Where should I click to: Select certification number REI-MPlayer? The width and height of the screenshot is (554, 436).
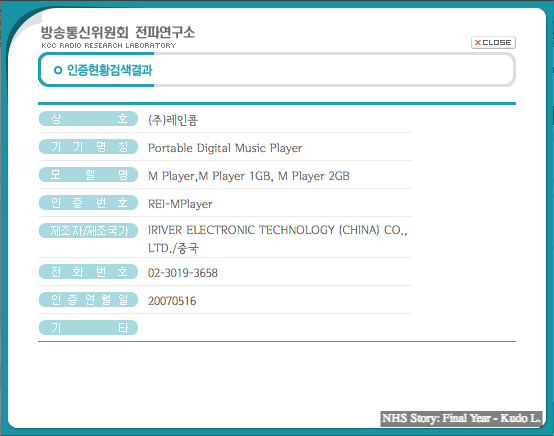pyautogui.click(x=180, y=204)
